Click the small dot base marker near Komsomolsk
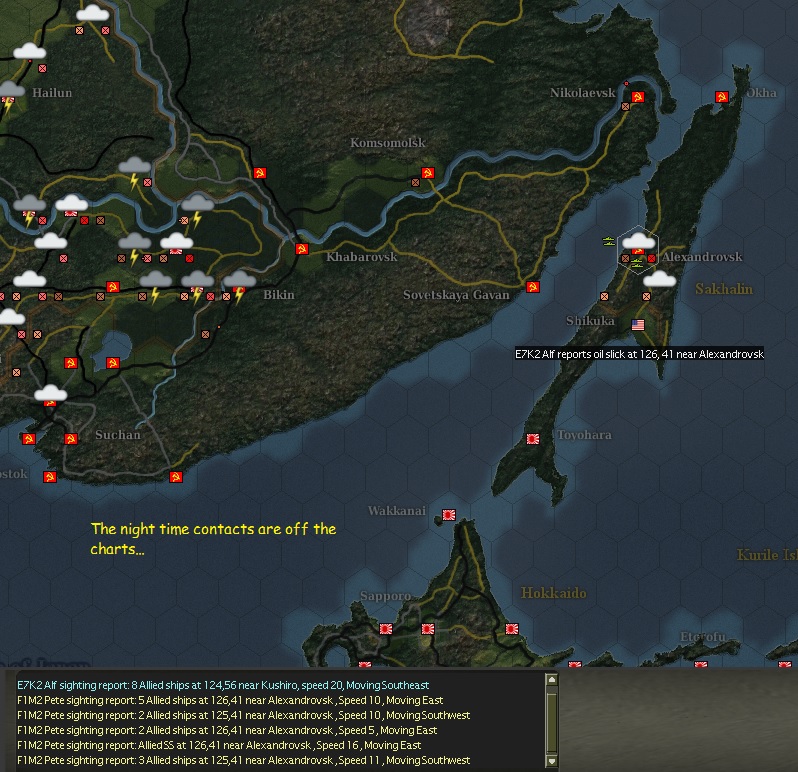 pos(415,182)
